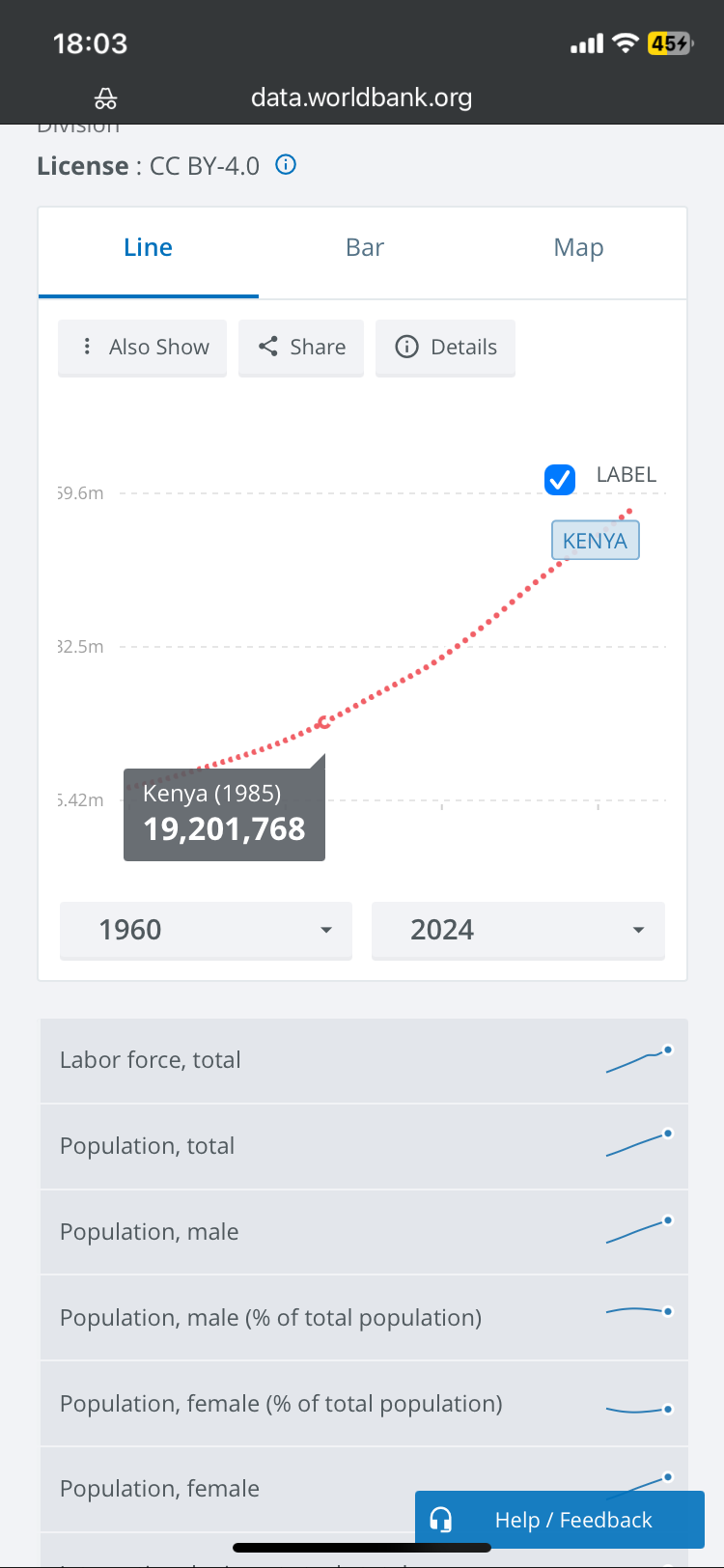Uncheck the LABEL checkbox

560,479
